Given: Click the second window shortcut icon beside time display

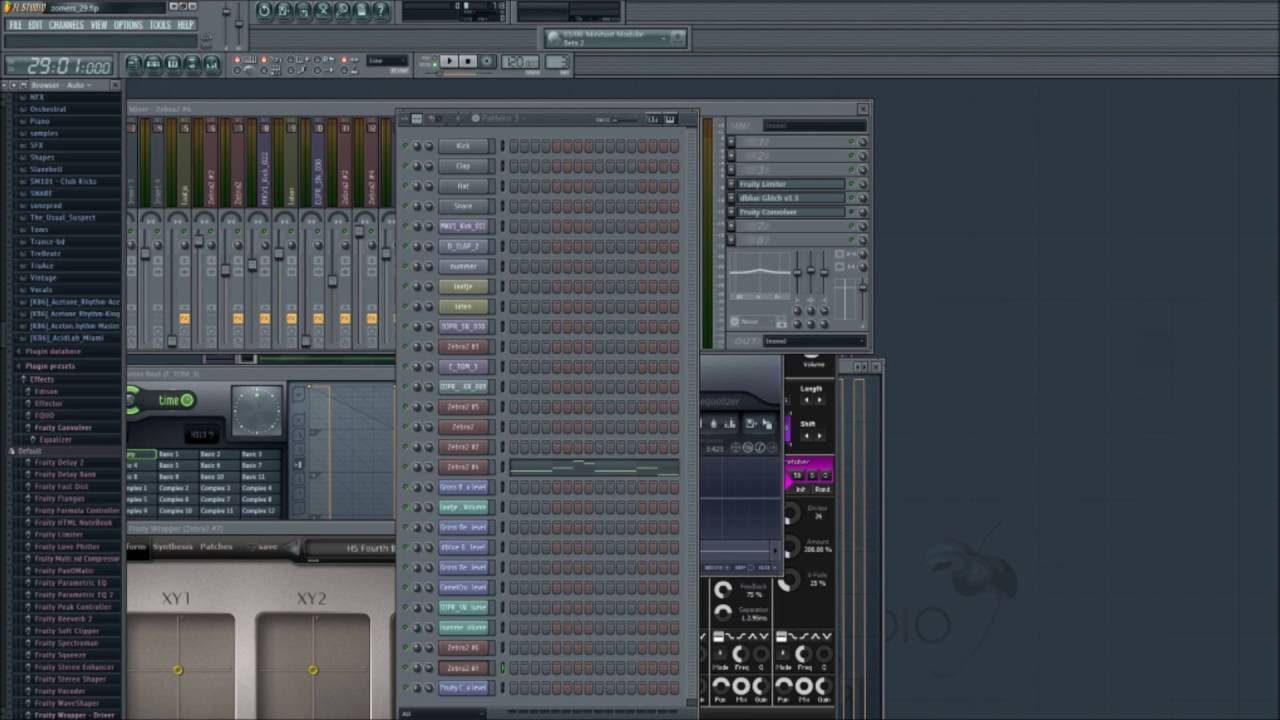Looking at the screenshot, I should 153,64.
